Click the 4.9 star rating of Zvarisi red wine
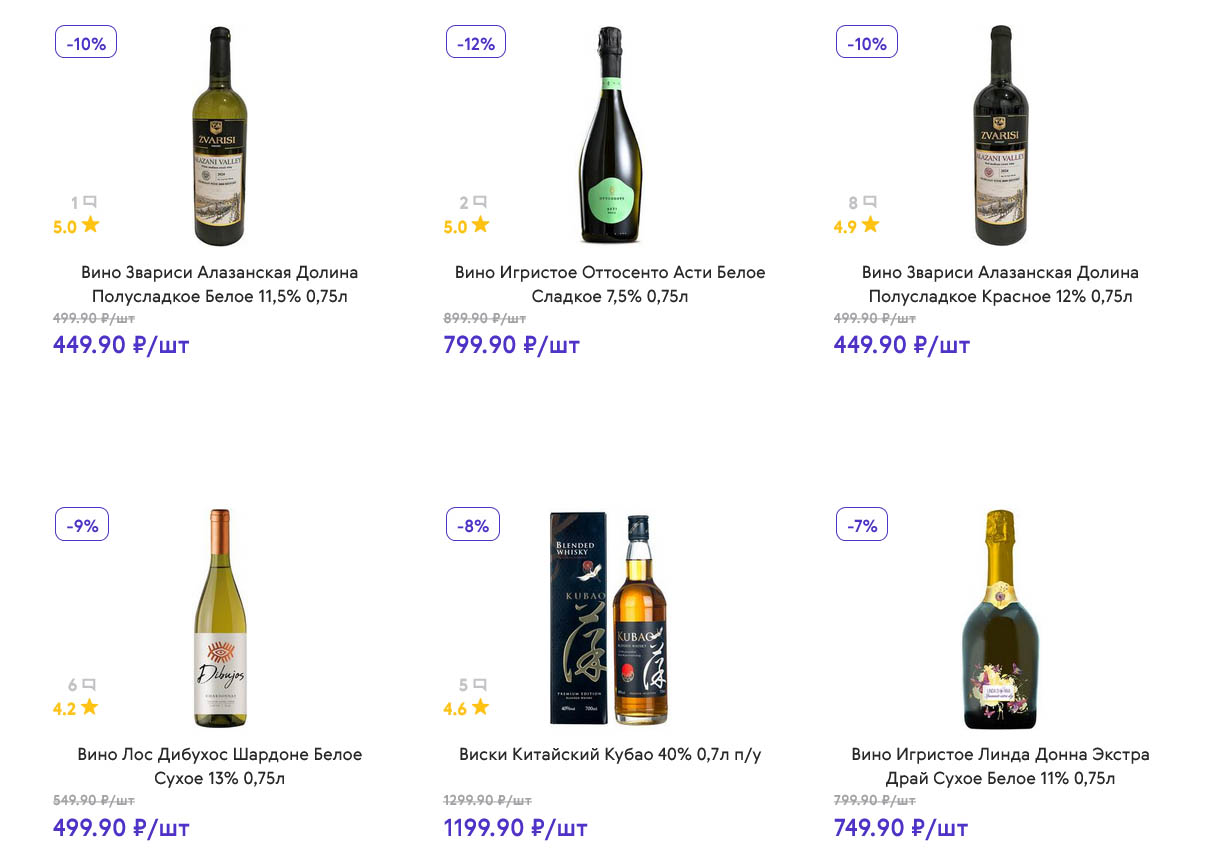The height and width of the screenshot is (867, 1209). coord(856,226)
